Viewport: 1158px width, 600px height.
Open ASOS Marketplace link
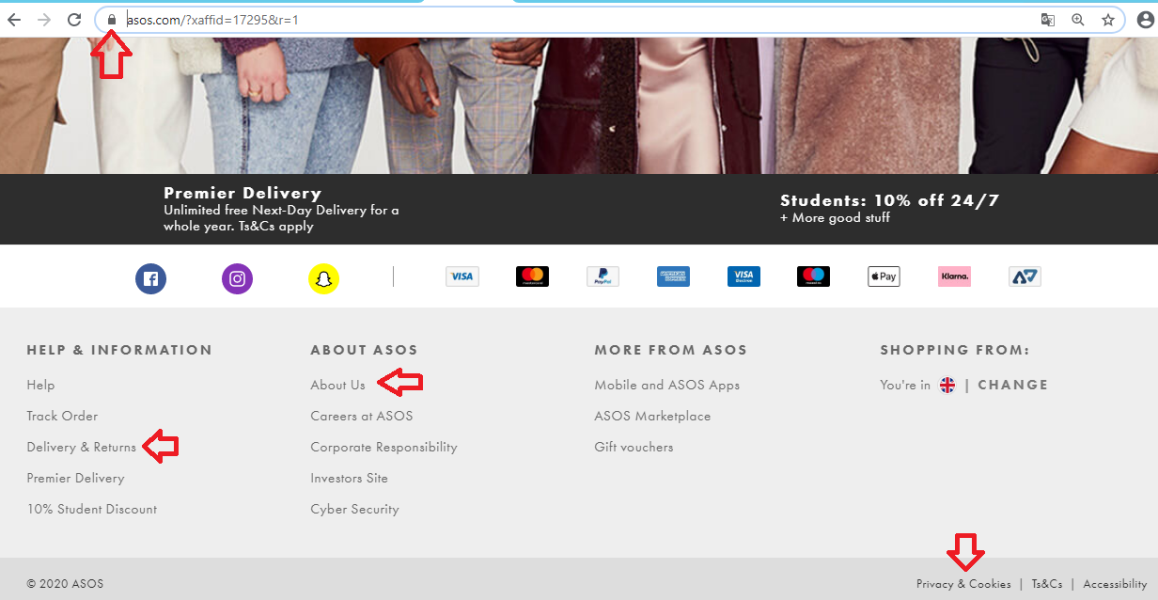(652, 416)
